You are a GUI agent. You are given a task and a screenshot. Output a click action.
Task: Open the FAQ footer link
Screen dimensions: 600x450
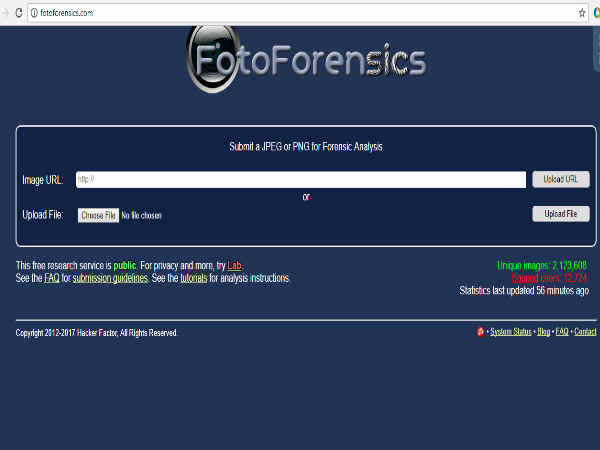pyautogui.click(x=562, y=332)
